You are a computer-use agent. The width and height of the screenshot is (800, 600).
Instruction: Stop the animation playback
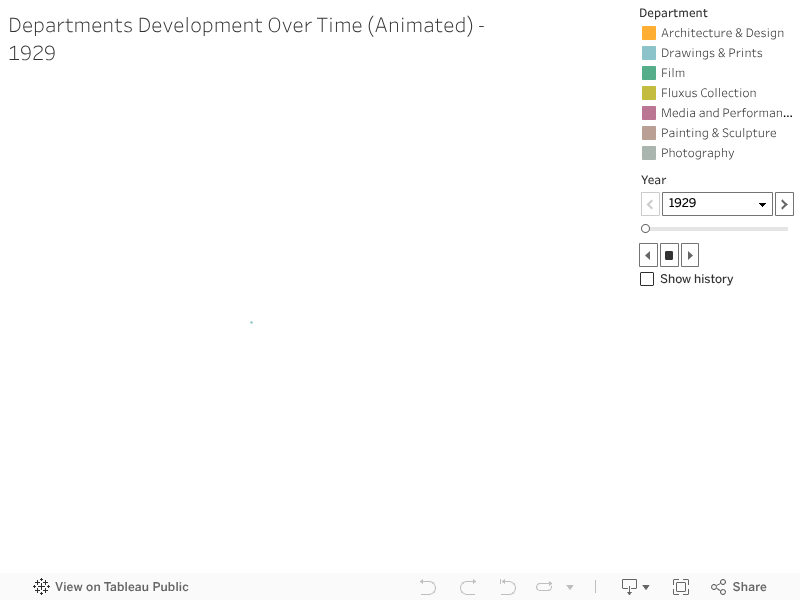click(669, 255)
